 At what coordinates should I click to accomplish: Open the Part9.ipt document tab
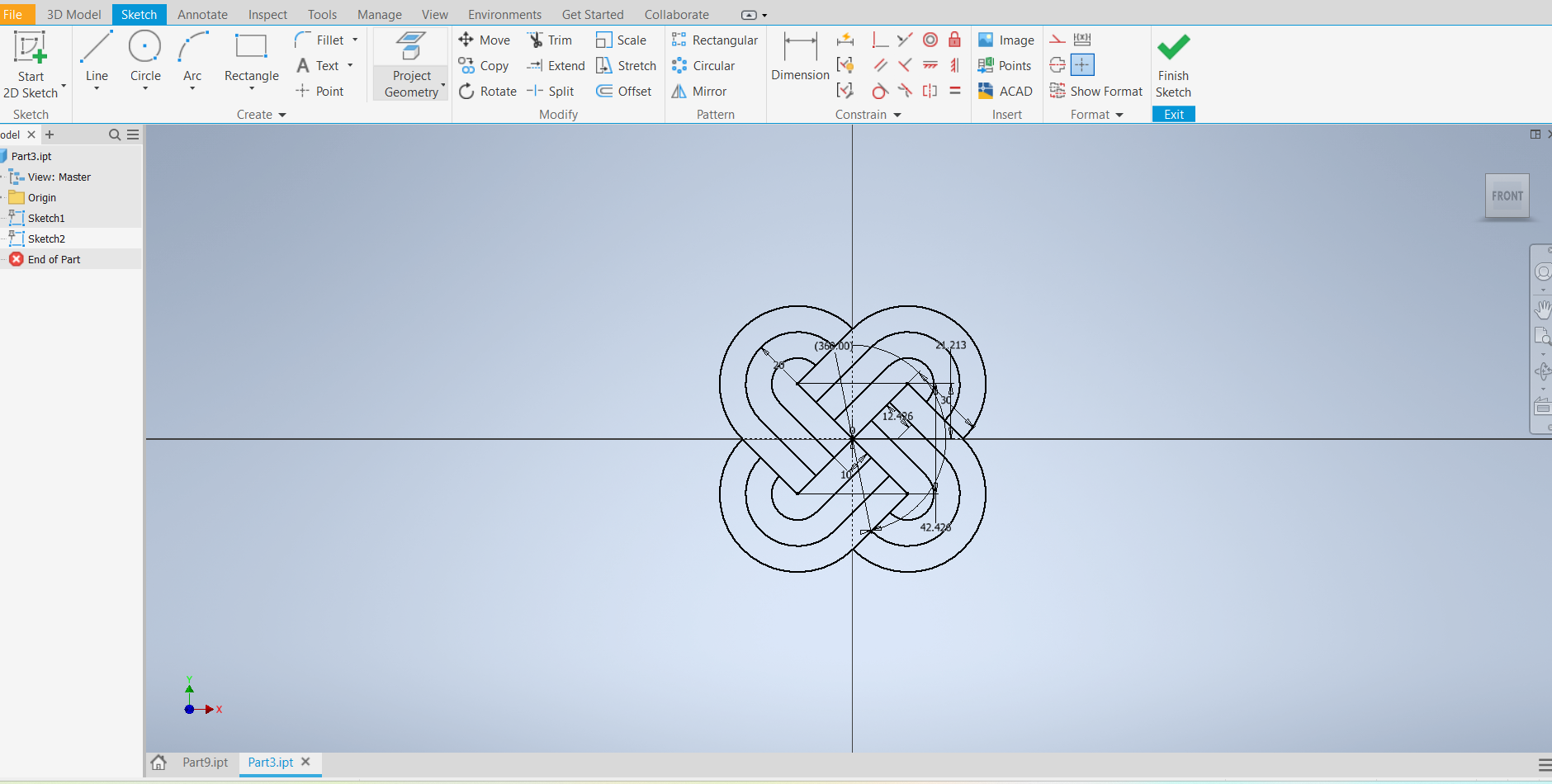pos(205,762)
